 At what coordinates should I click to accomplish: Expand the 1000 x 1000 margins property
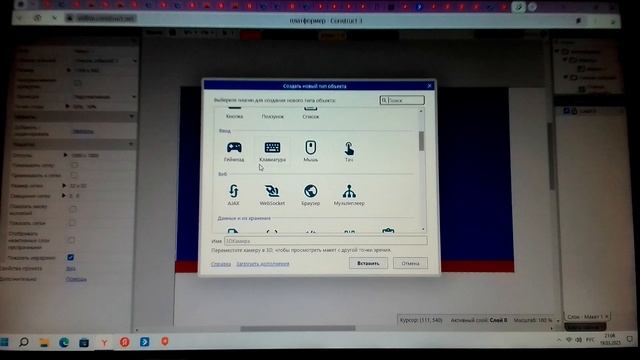coord(65,155)
